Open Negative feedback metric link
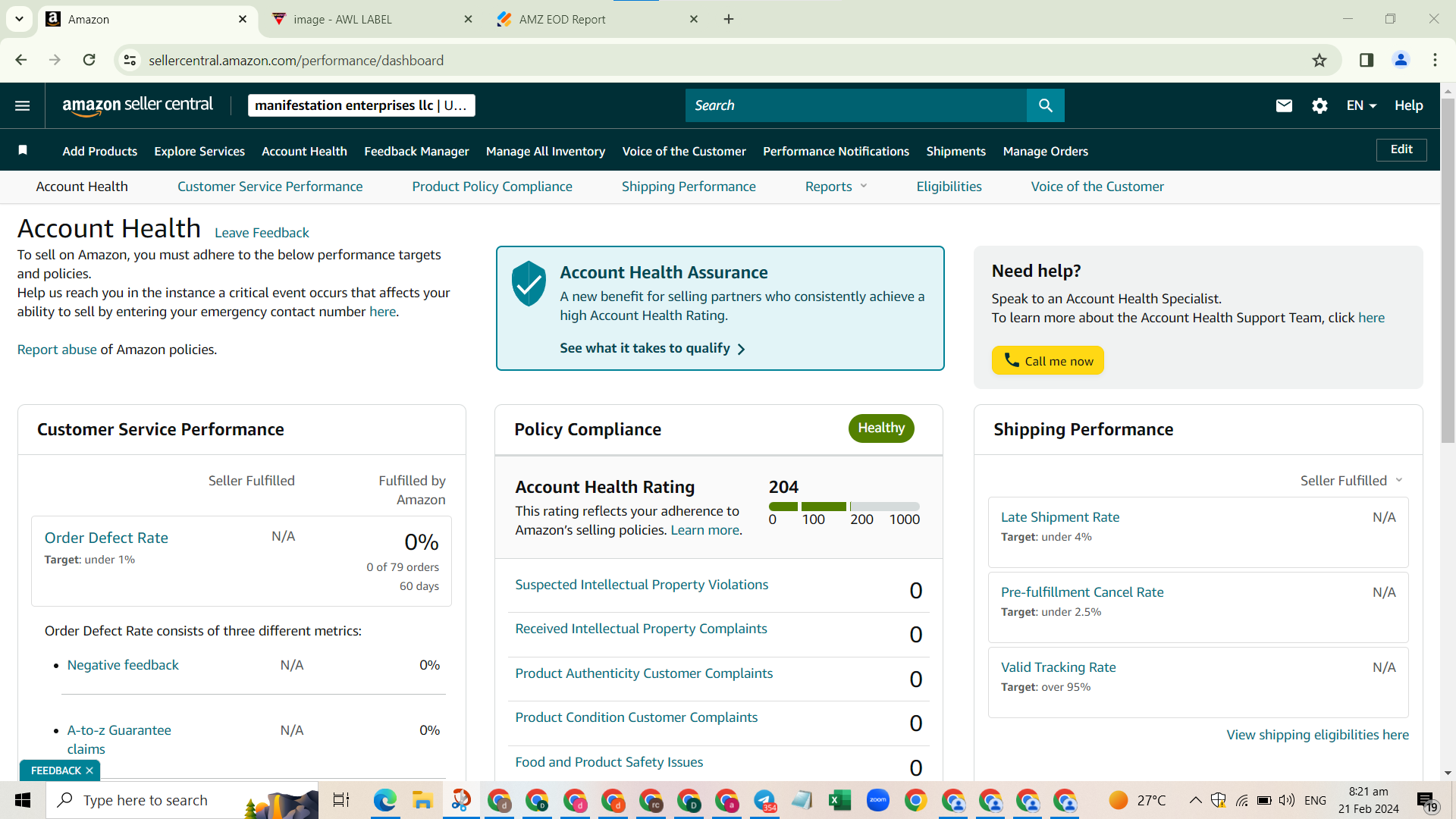Screen dimensions: 1456x819 pyautogui.click(x=123, y=665)
